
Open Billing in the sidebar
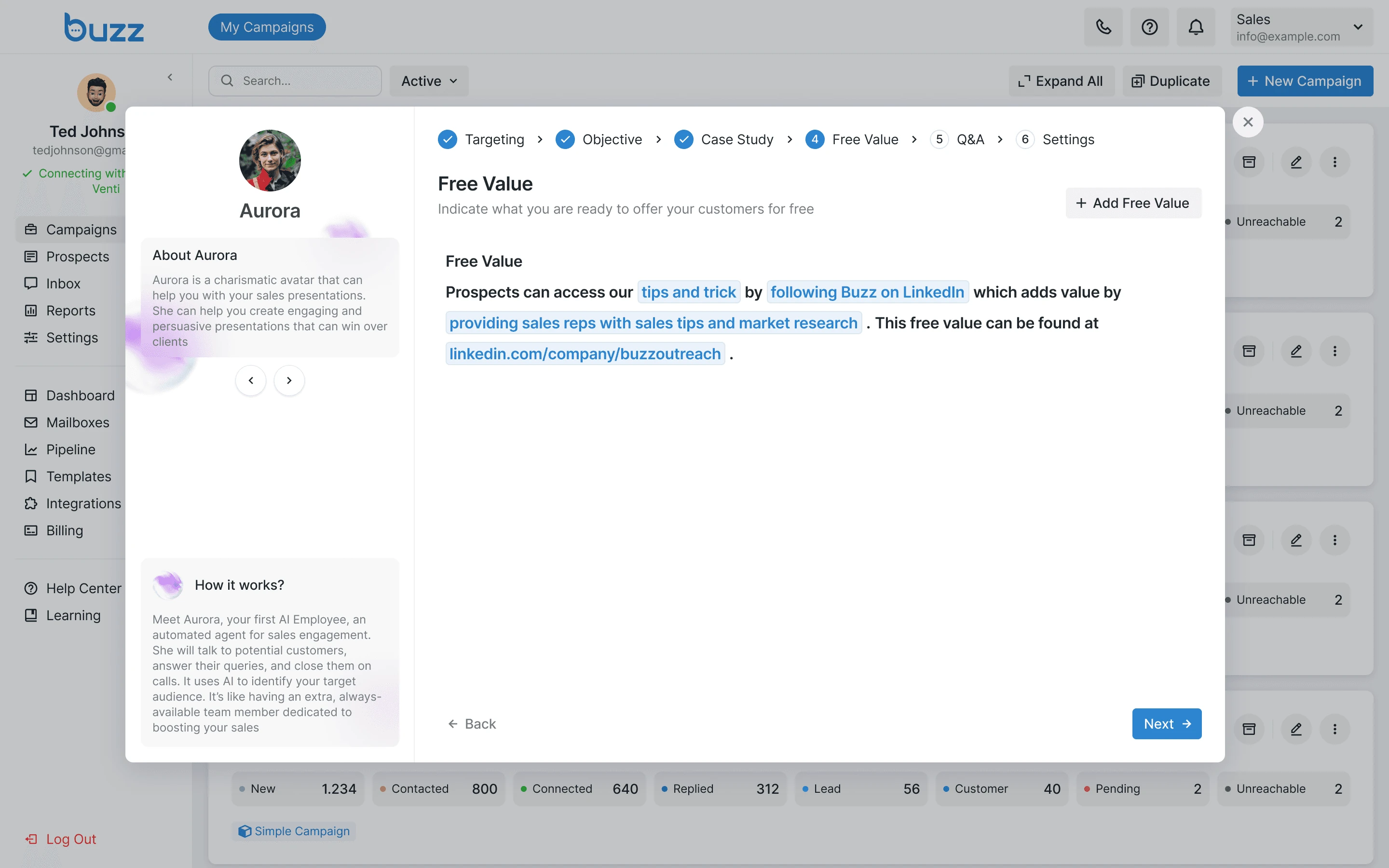54,530
